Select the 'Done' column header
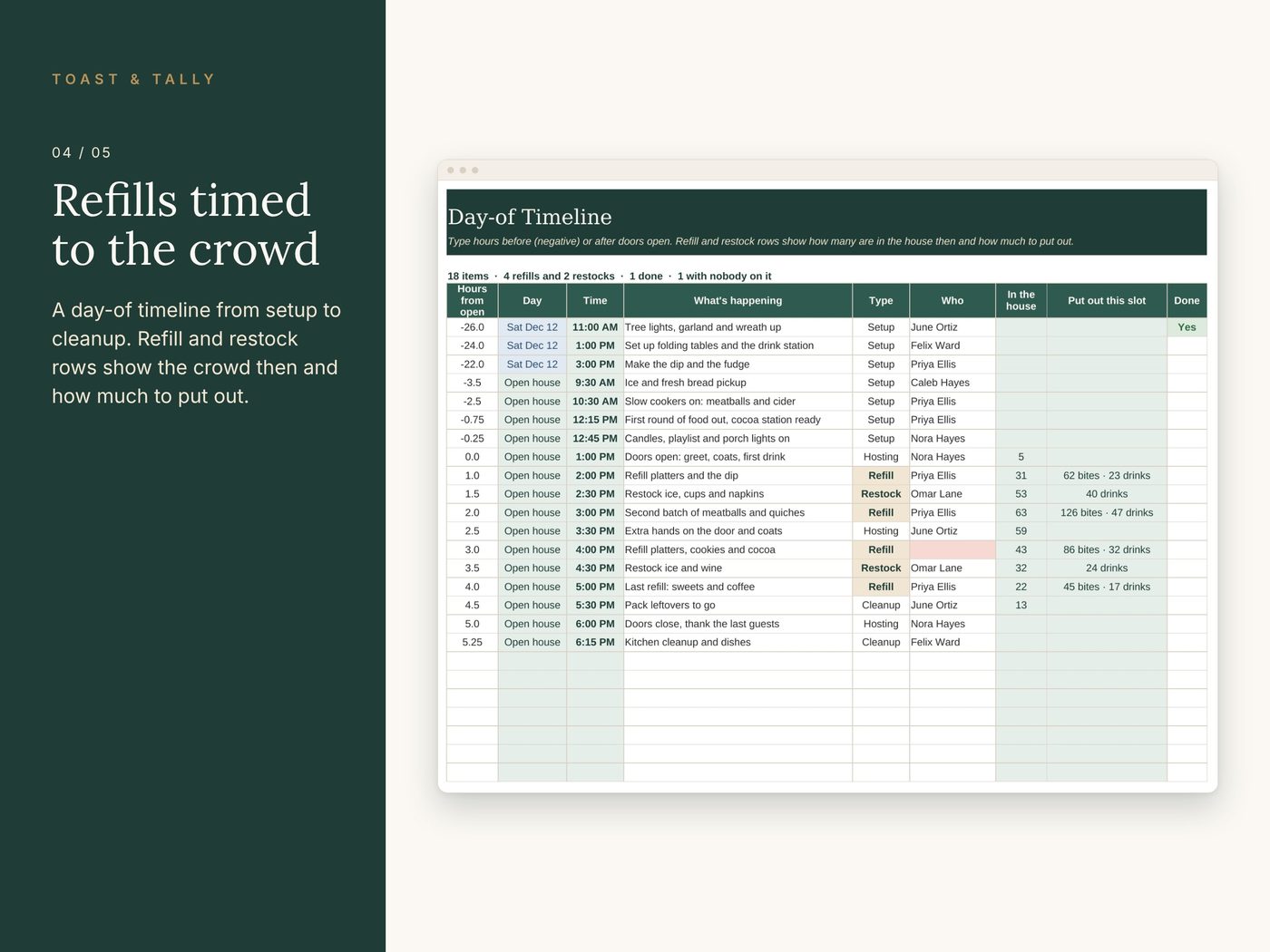Image resolution: width=1270 pixels, height=952 pixels. (x=1187, y=300)
